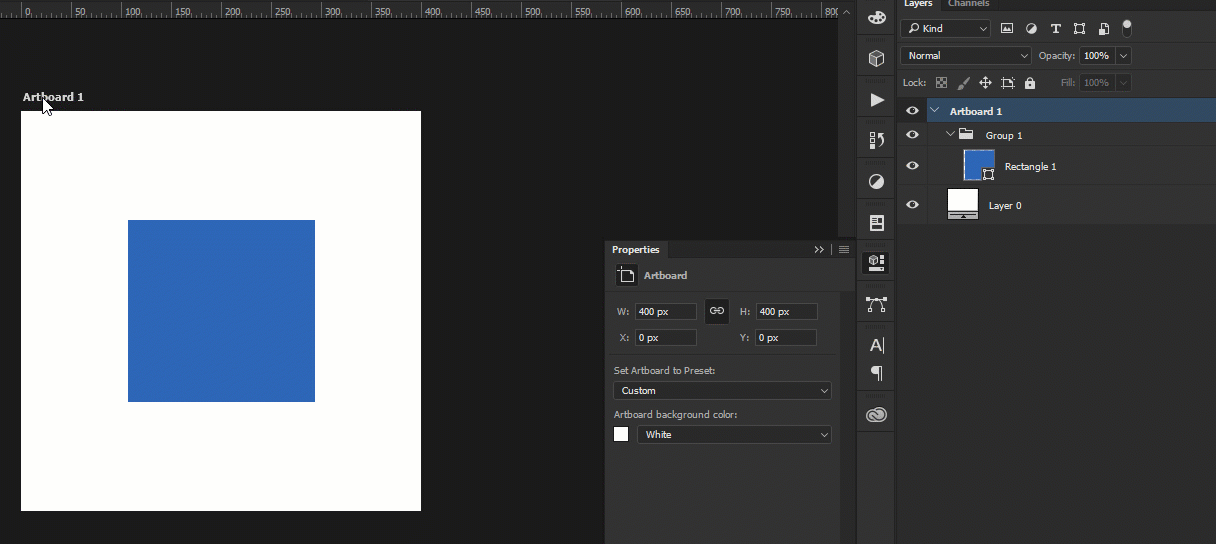The width and height of the screenshot is (1216, 544).
Task: Select the Group 1 layer name
Action: [x=1004, y=136]
